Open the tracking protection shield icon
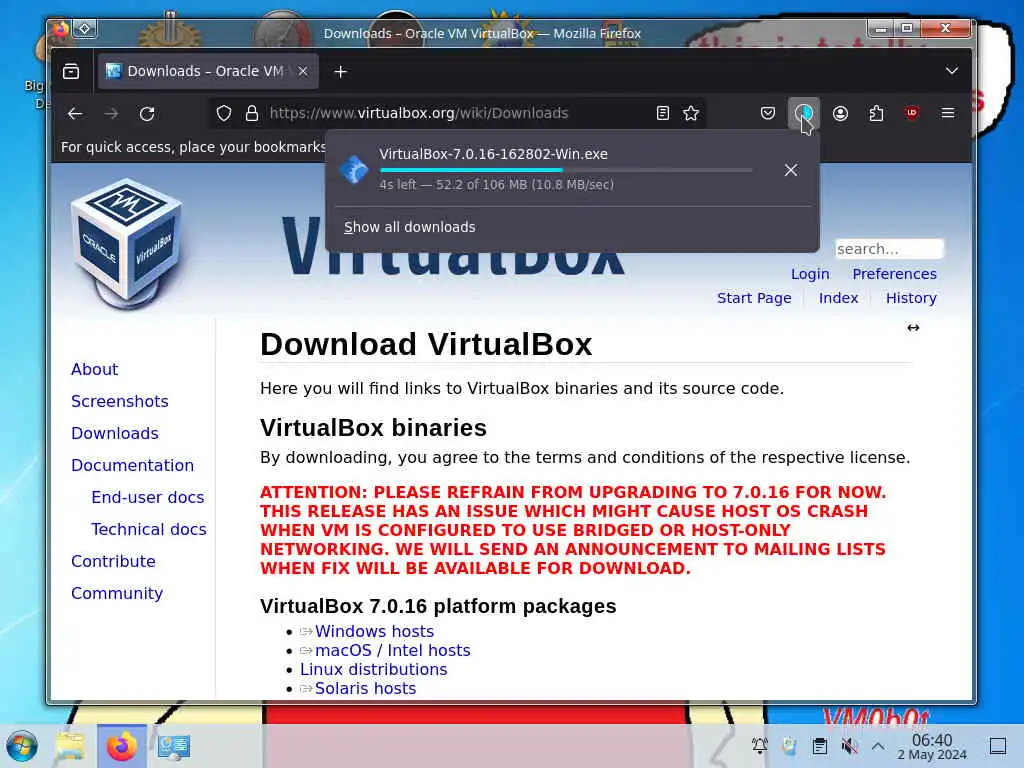 point(224,114)
